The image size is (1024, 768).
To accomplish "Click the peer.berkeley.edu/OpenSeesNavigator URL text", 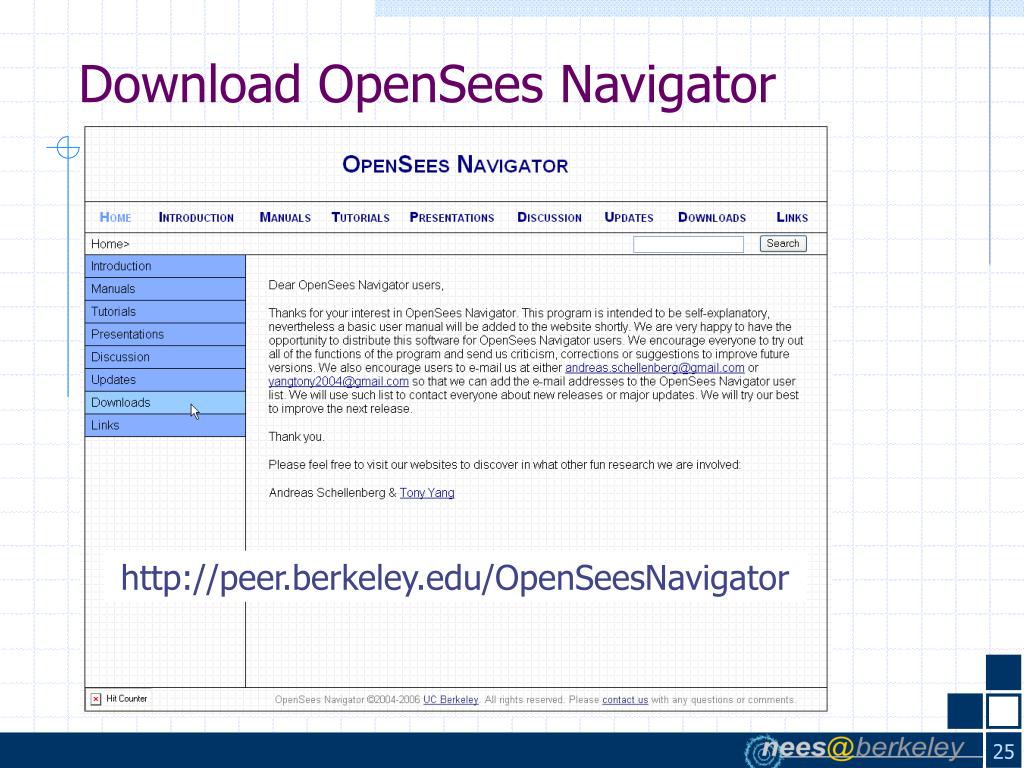I will (455, 579).
